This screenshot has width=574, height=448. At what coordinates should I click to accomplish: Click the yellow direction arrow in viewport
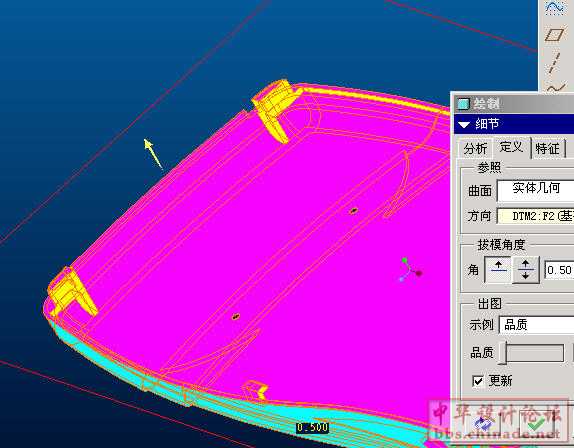pos(153,154)
